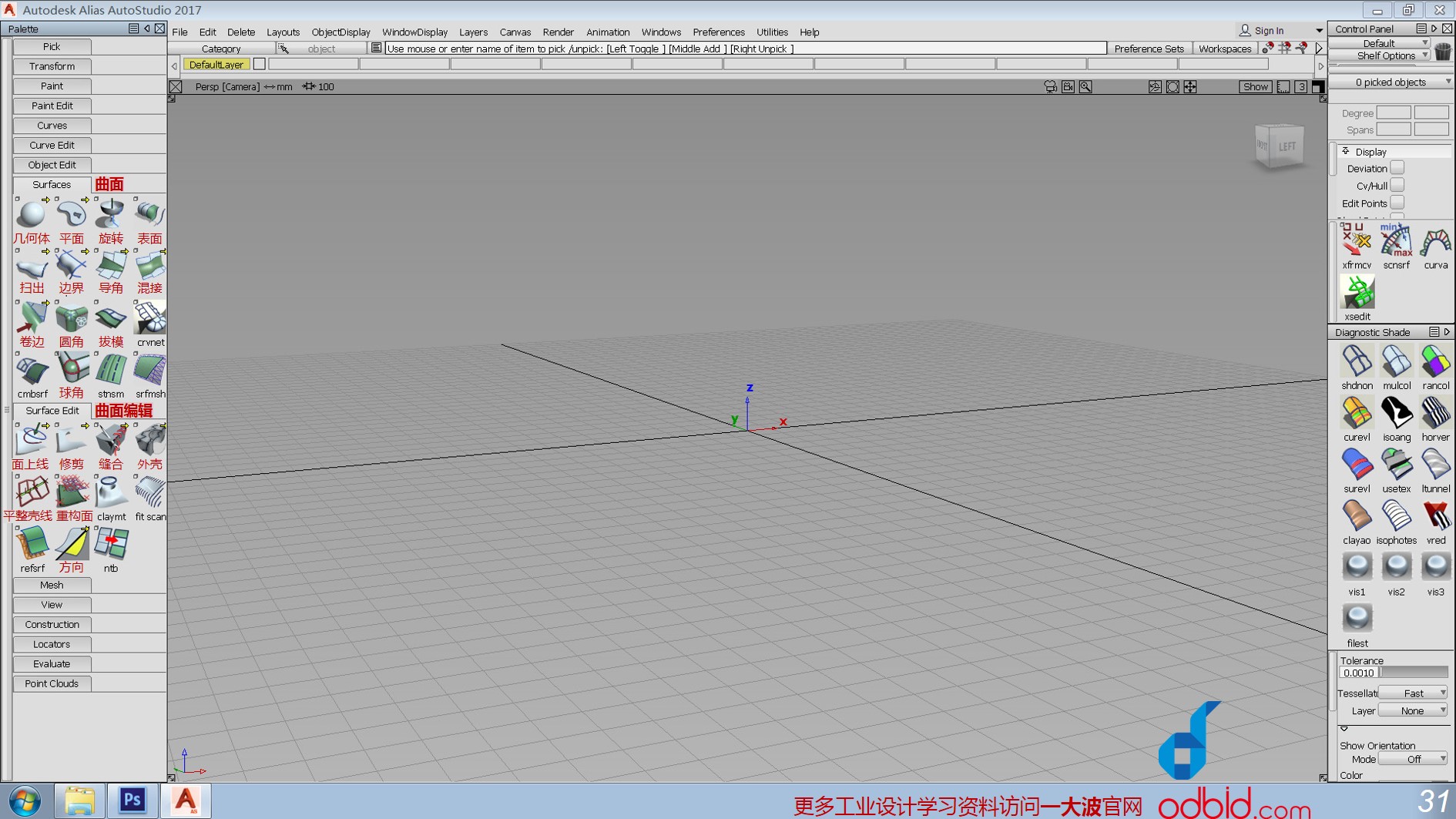The image size is (1456, 819).
Task: Pick the stitch tool (缝合)
Action: [x=110, y=440]
